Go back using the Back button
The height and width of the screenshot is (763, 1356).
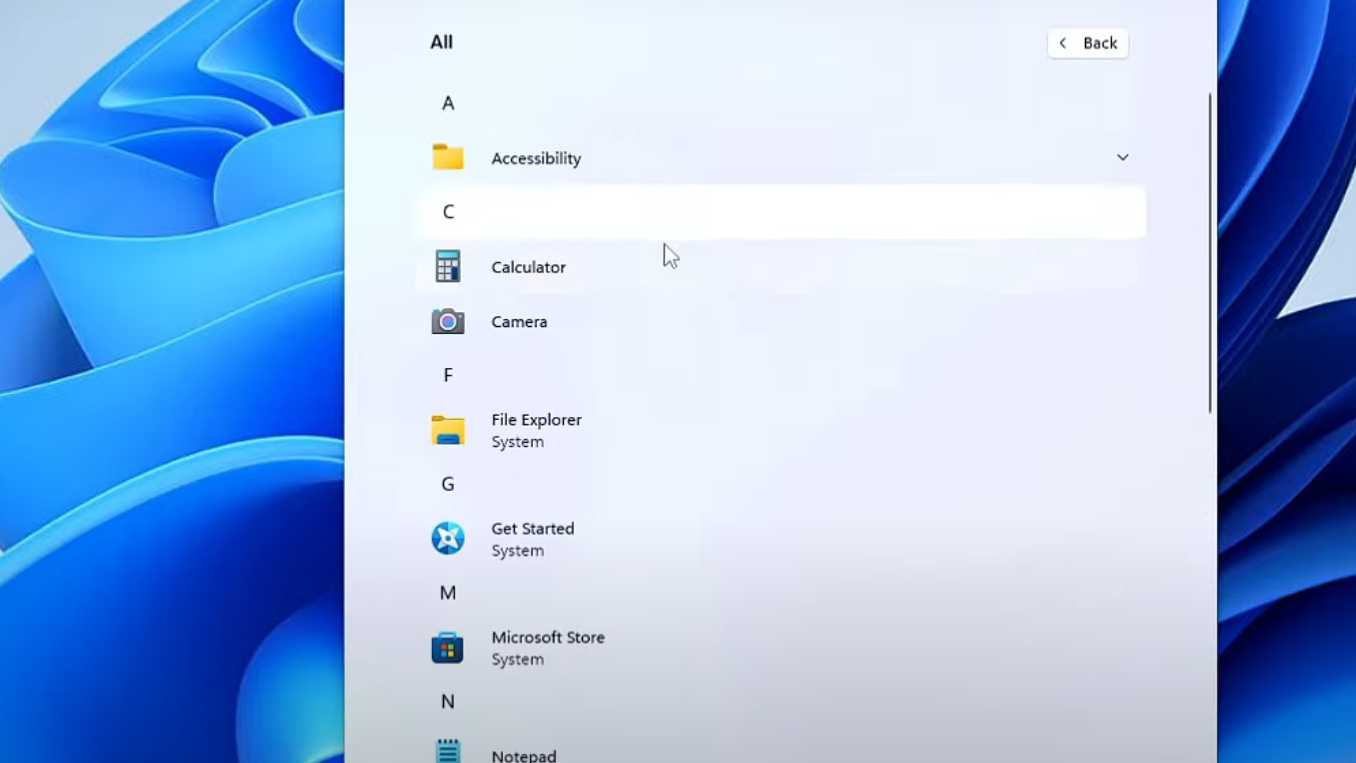click(1088, 43)
